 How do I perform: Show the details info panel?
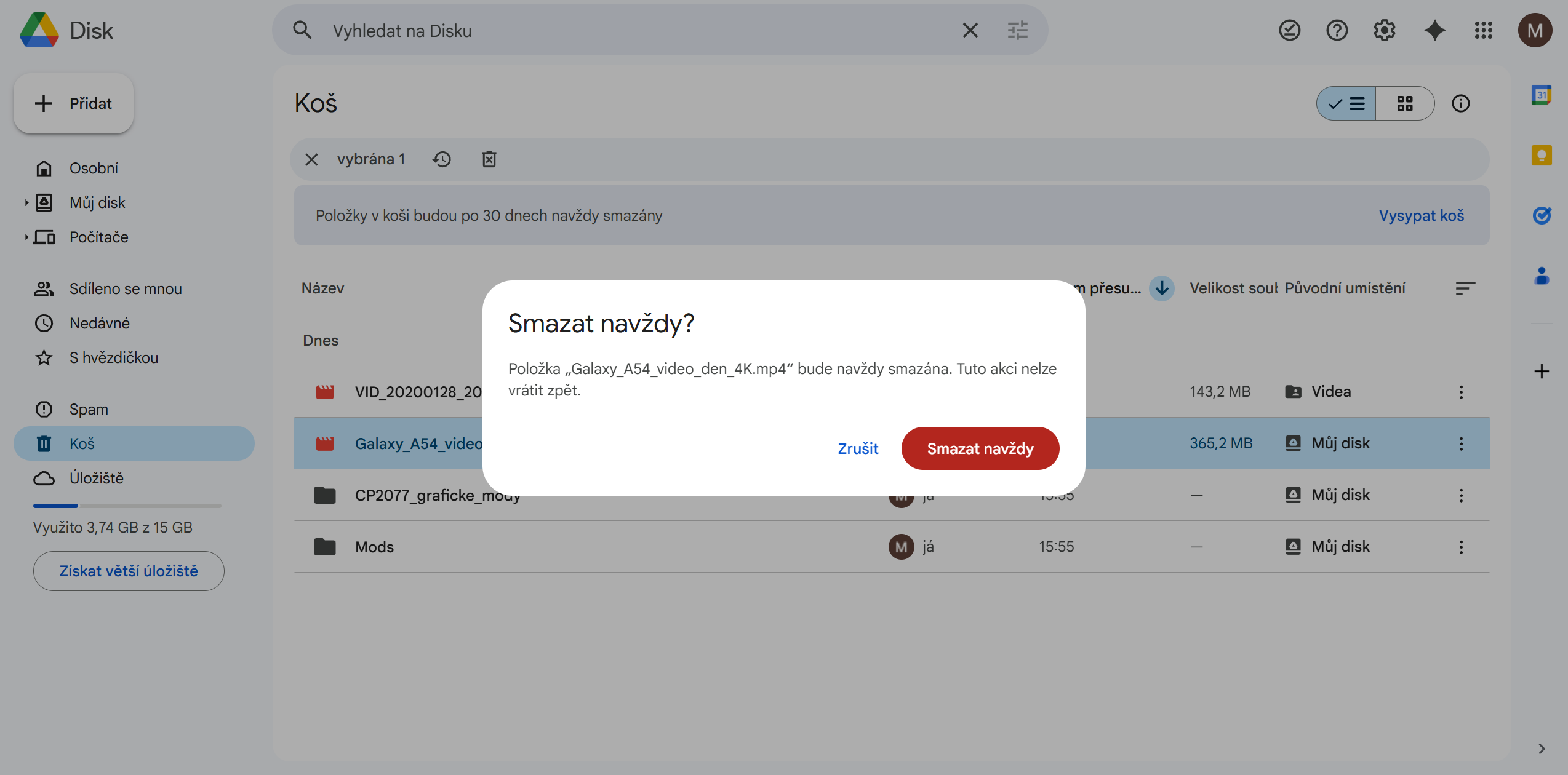point(1460,103)
